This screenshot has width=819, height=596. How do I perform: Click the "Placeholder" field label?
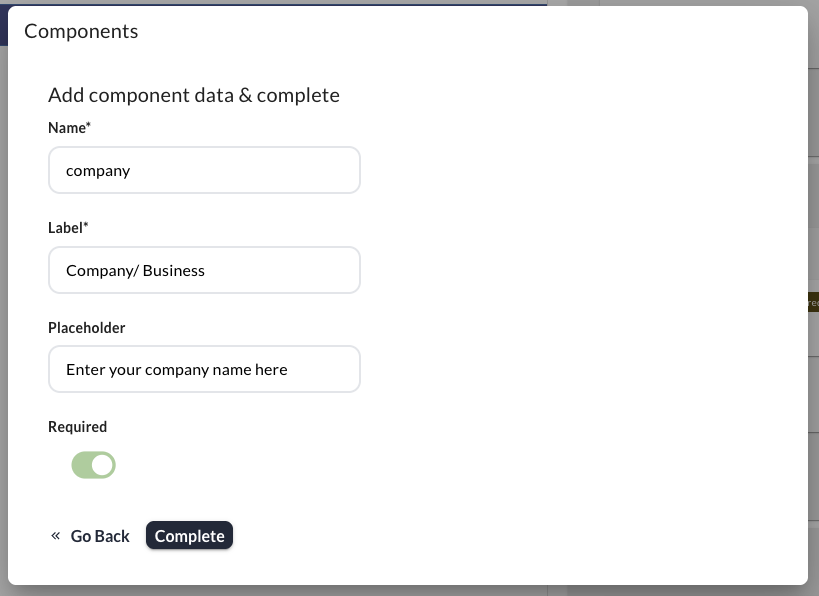point(87,327)
